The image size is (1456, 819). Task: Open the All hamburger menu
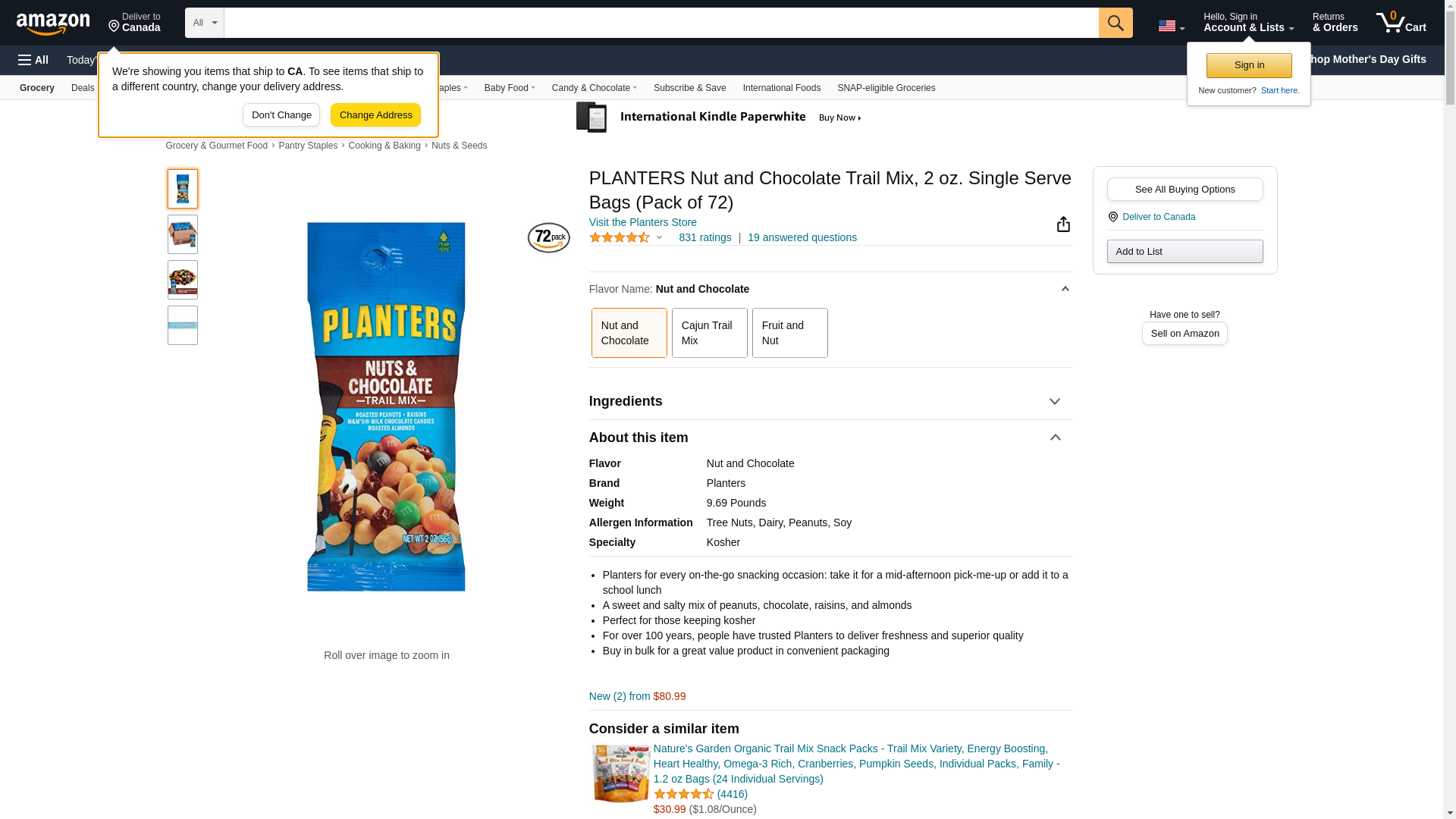33,60
